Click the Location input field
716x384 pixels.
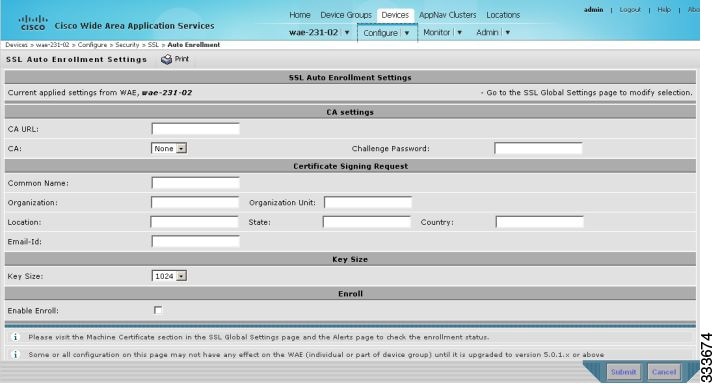[195, 222]
